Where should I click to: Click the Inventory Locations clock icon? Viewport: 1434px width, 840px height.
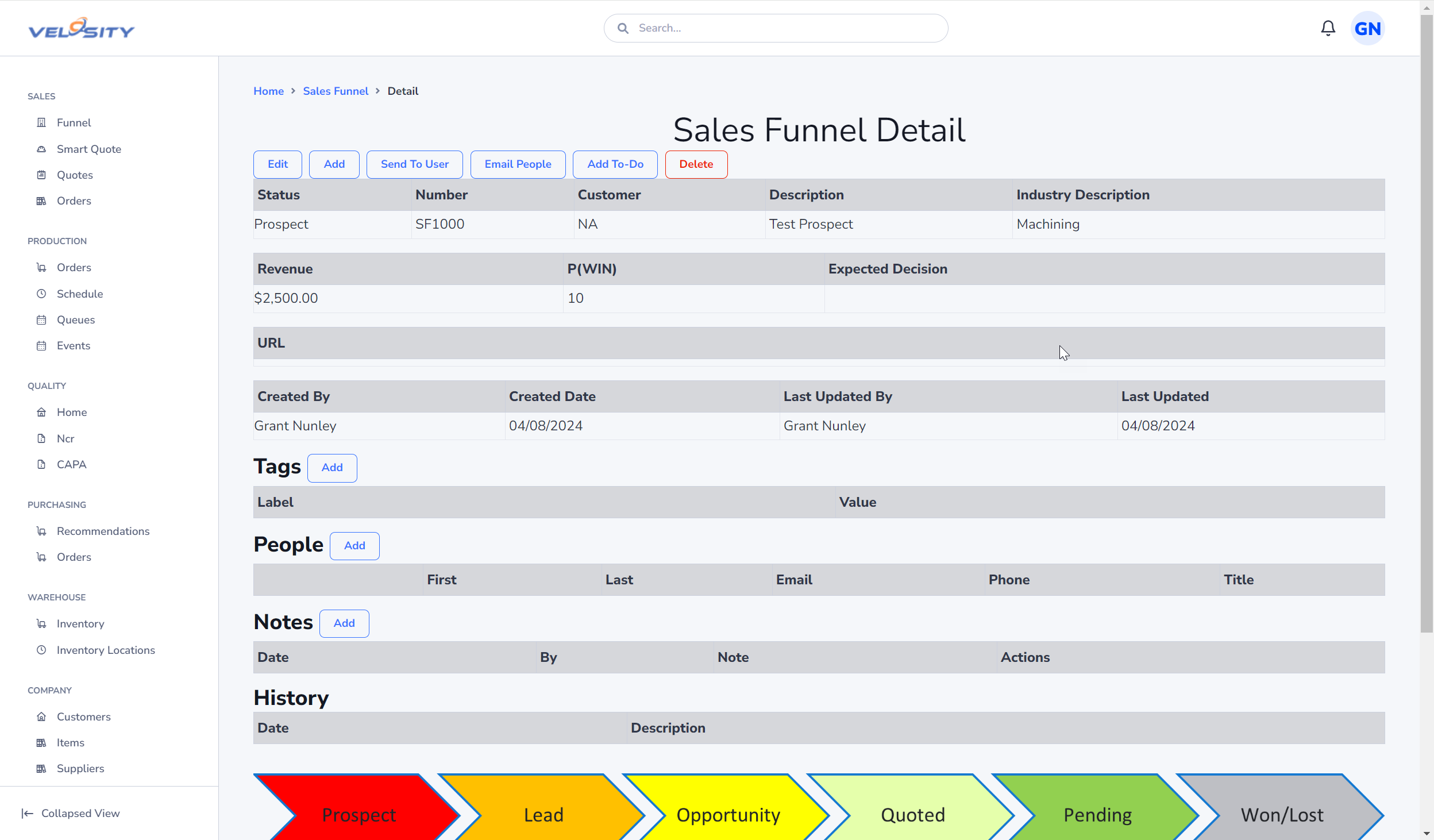[x=41, y=650]
